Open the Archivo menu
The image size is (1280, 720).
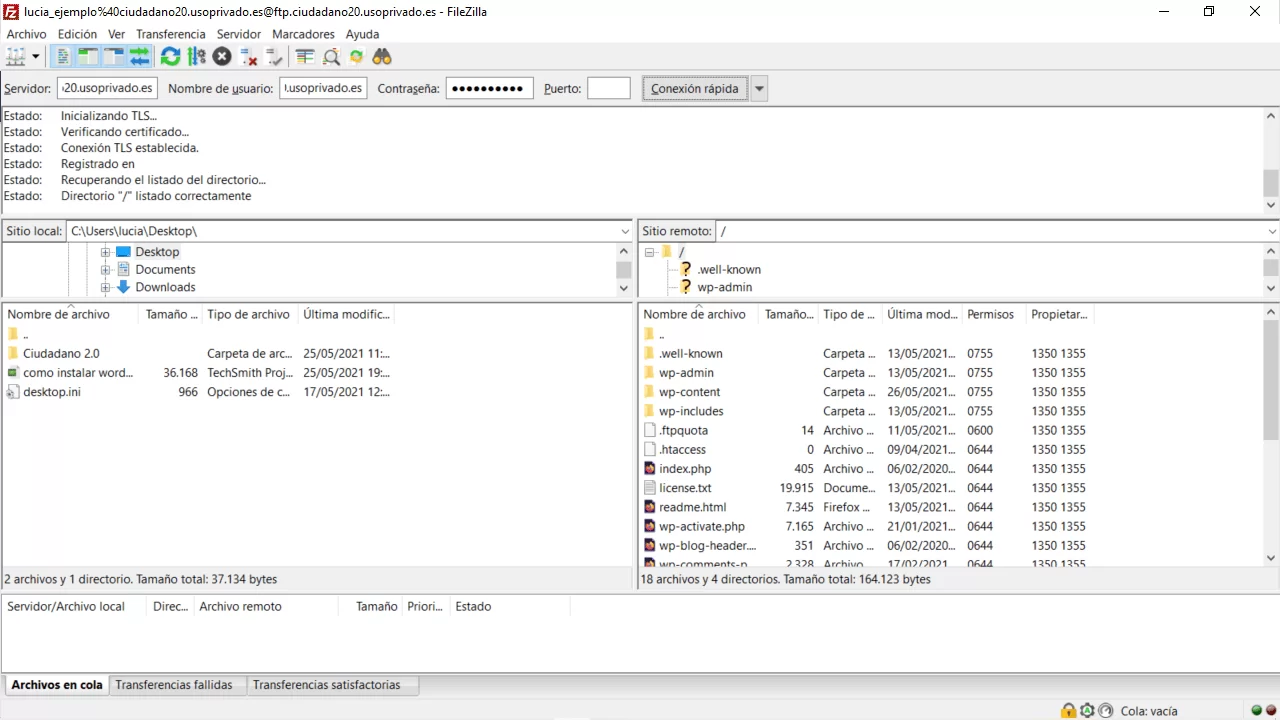tap(27, 34)
